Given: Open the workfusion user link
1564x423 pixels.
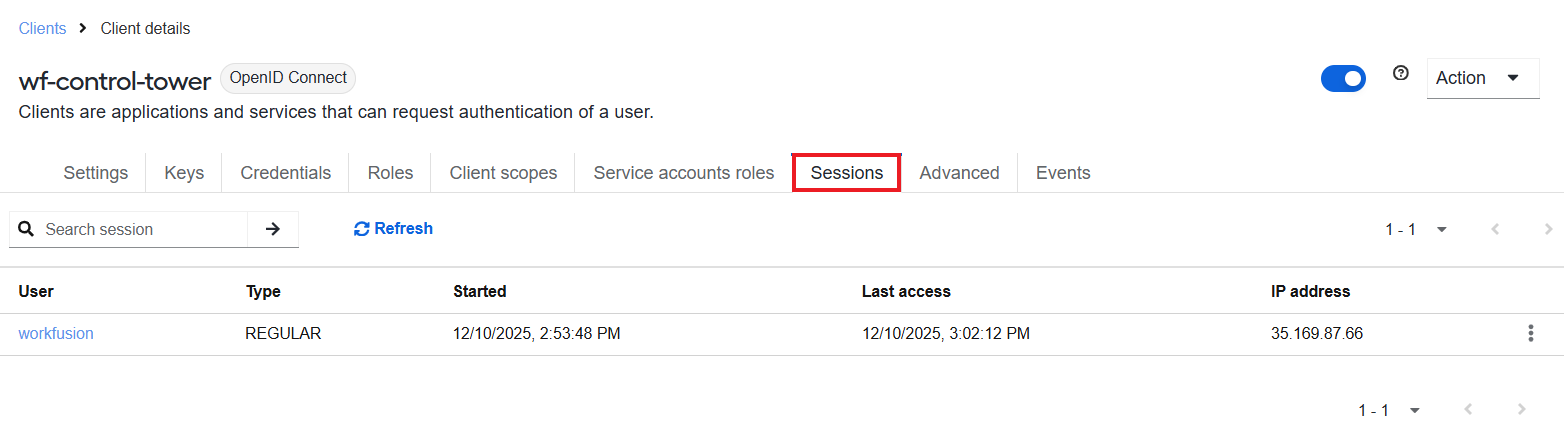Looking at the screenshot, I should pyautogui.click(x=56, y=334).
